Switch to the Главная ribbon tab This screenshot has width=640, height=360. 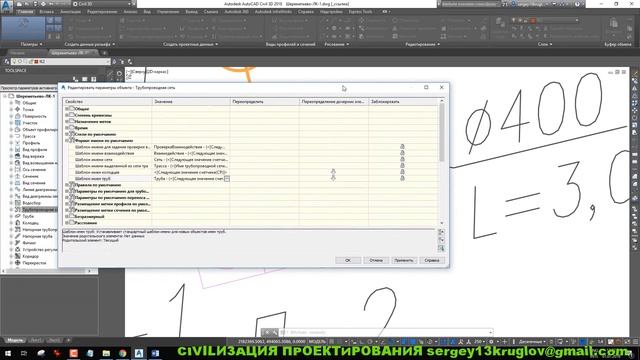[25, 12]
